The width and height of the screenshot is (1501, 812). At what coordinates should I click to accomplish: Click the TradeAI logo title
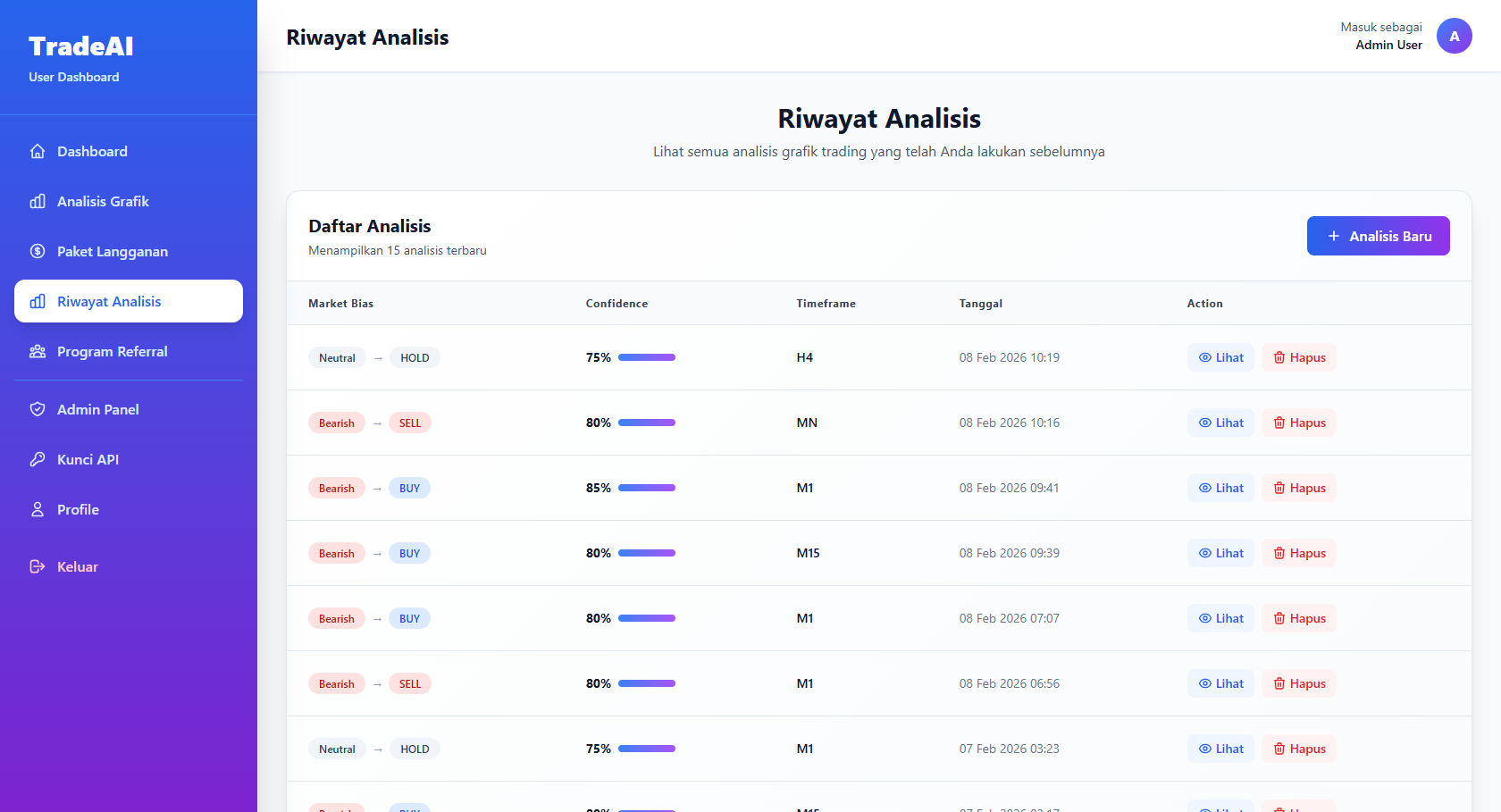pos(81,46)
